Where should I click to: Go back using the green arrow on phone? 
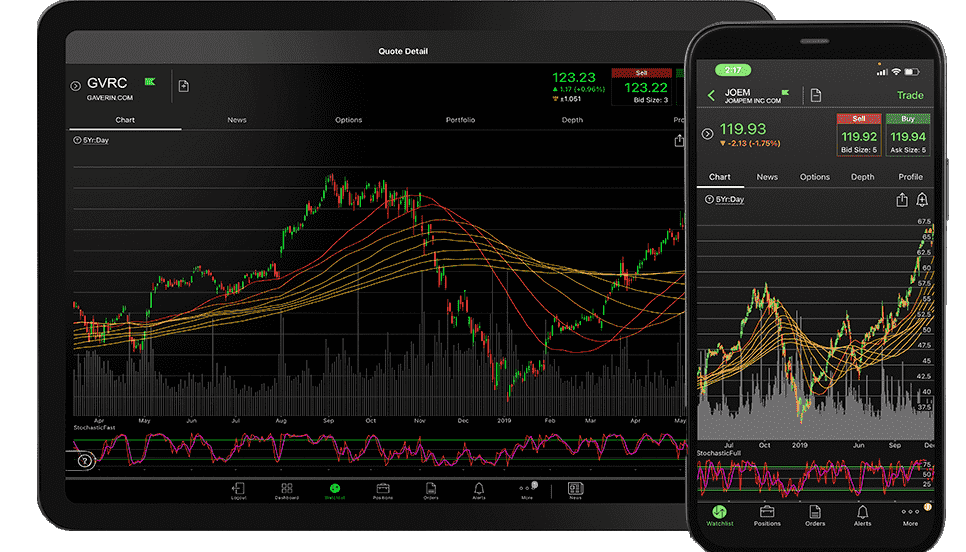[x=711, y=96]
